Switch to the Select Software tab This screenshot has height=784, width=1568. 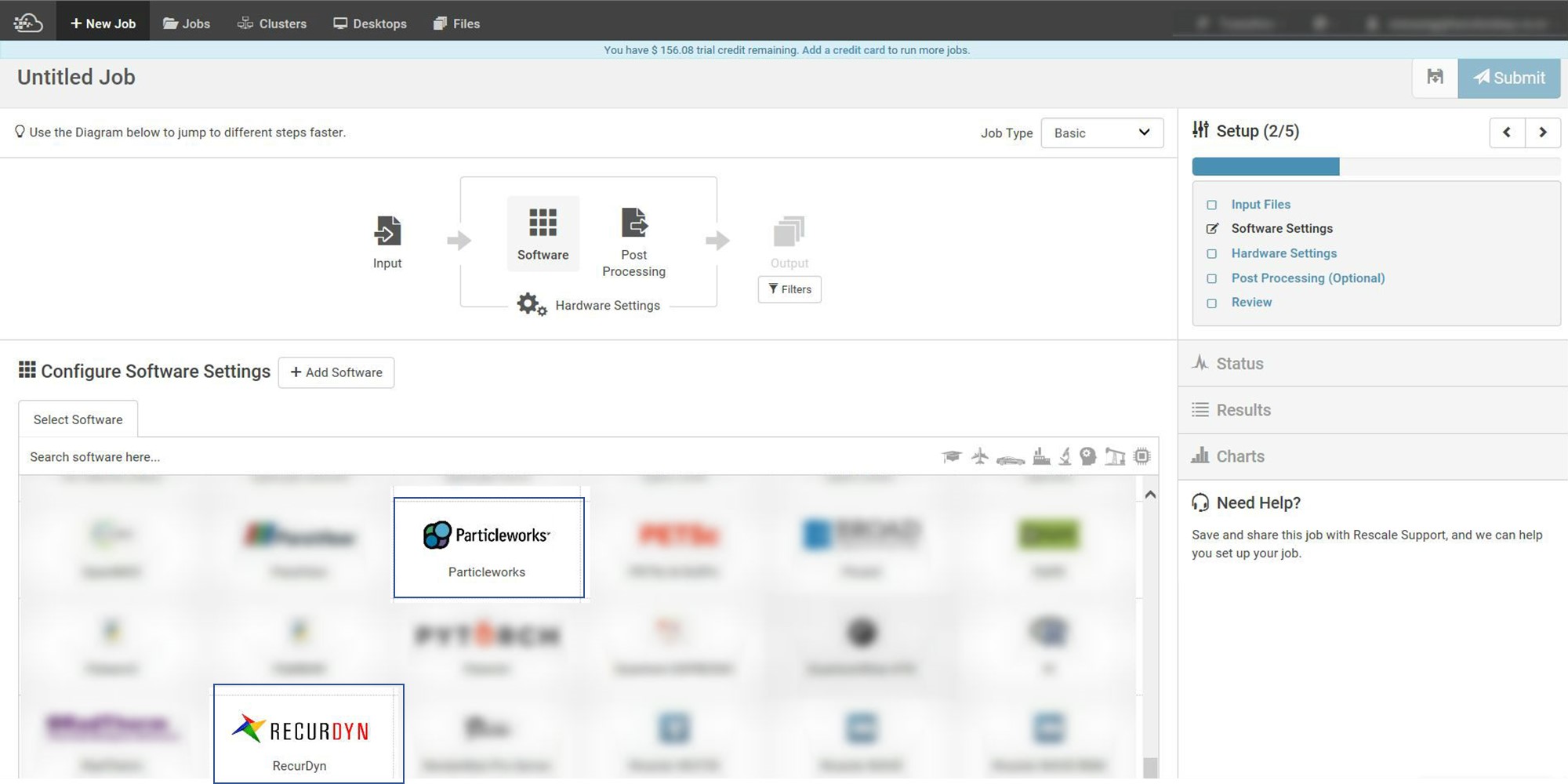(x=78, y=419)
